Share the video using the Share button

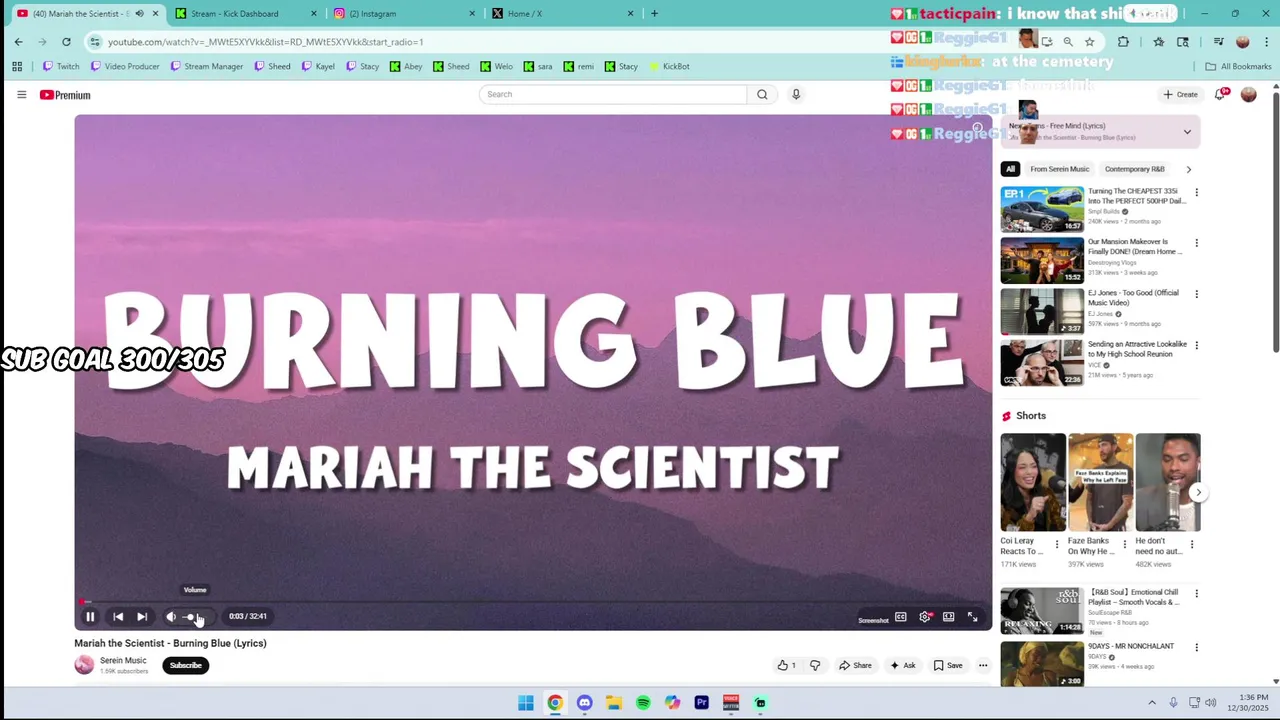pyautogui.click(x=855, y=665)
